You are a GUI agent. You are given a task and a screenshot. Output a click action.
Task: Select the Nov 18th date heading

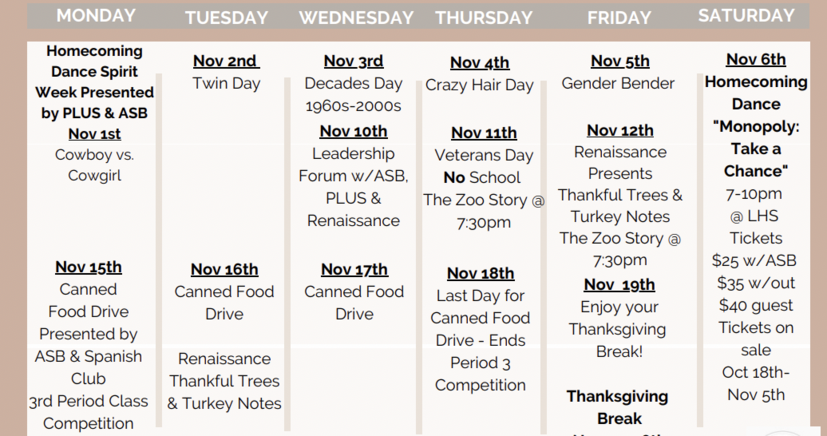tap(480, 273)
